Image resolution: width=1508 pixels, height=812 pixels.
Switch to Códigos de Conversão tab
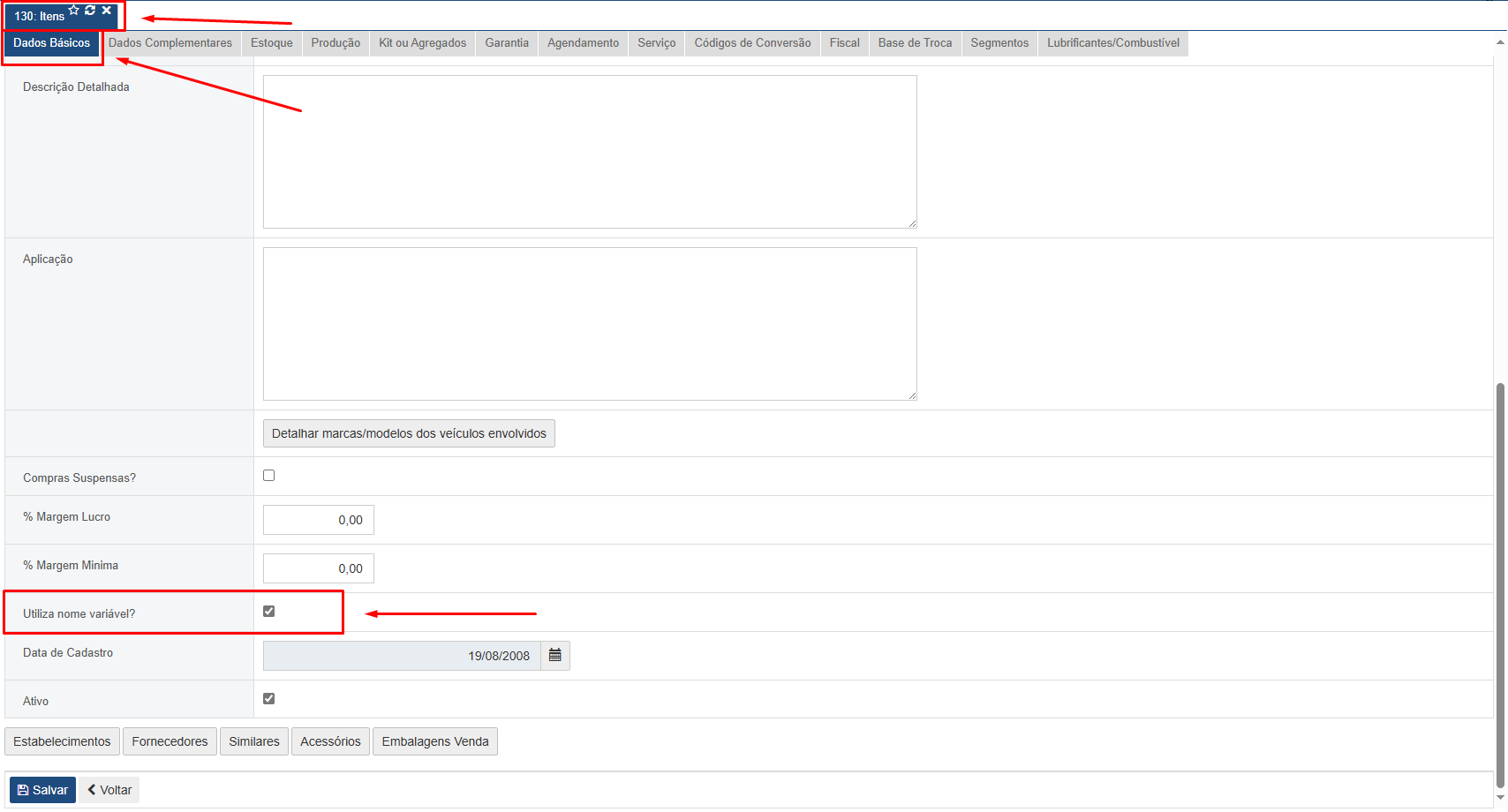[753, 43]
